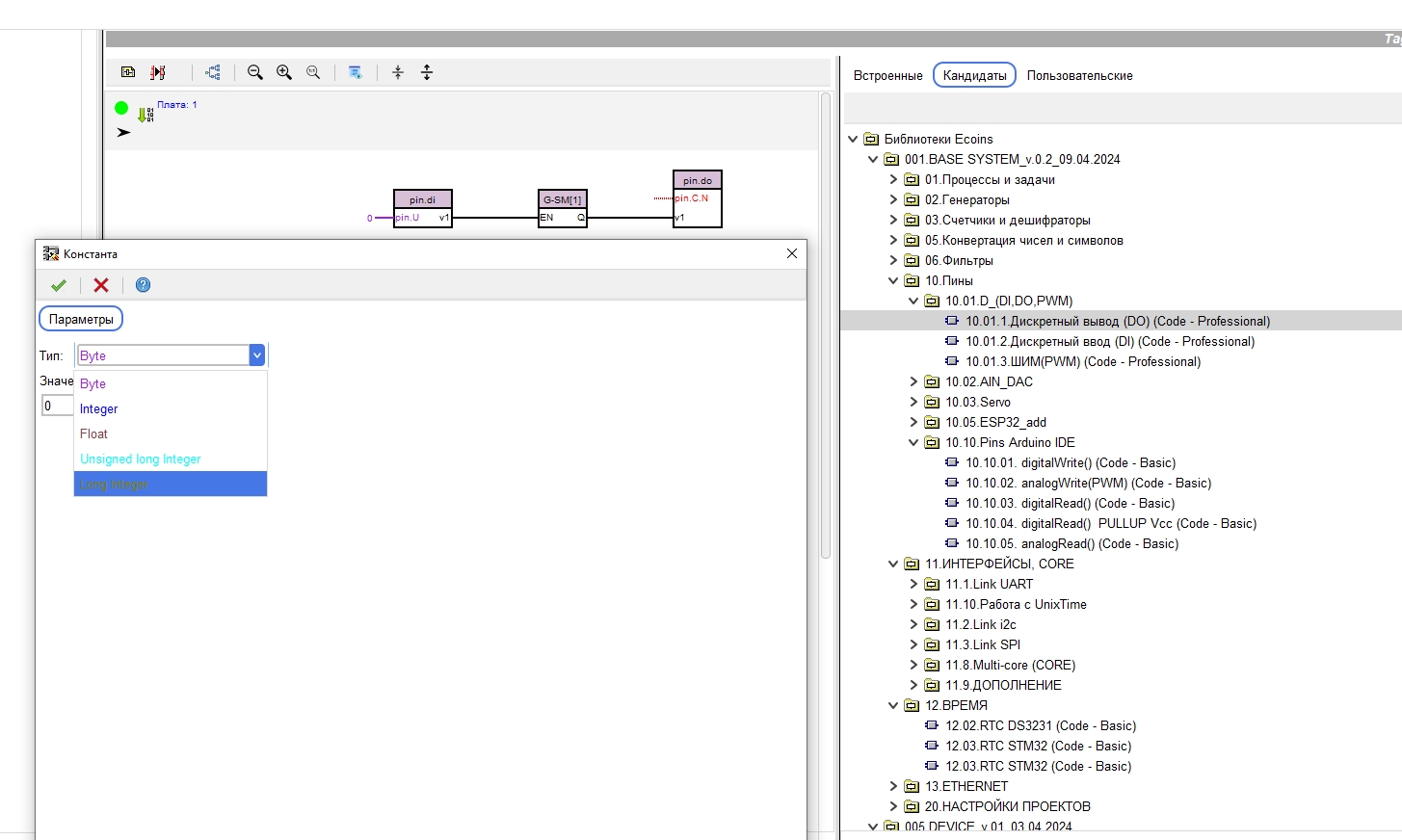Click the Тип combo box arrow
Screen dimensions: 1402x840
click(257, 355)
